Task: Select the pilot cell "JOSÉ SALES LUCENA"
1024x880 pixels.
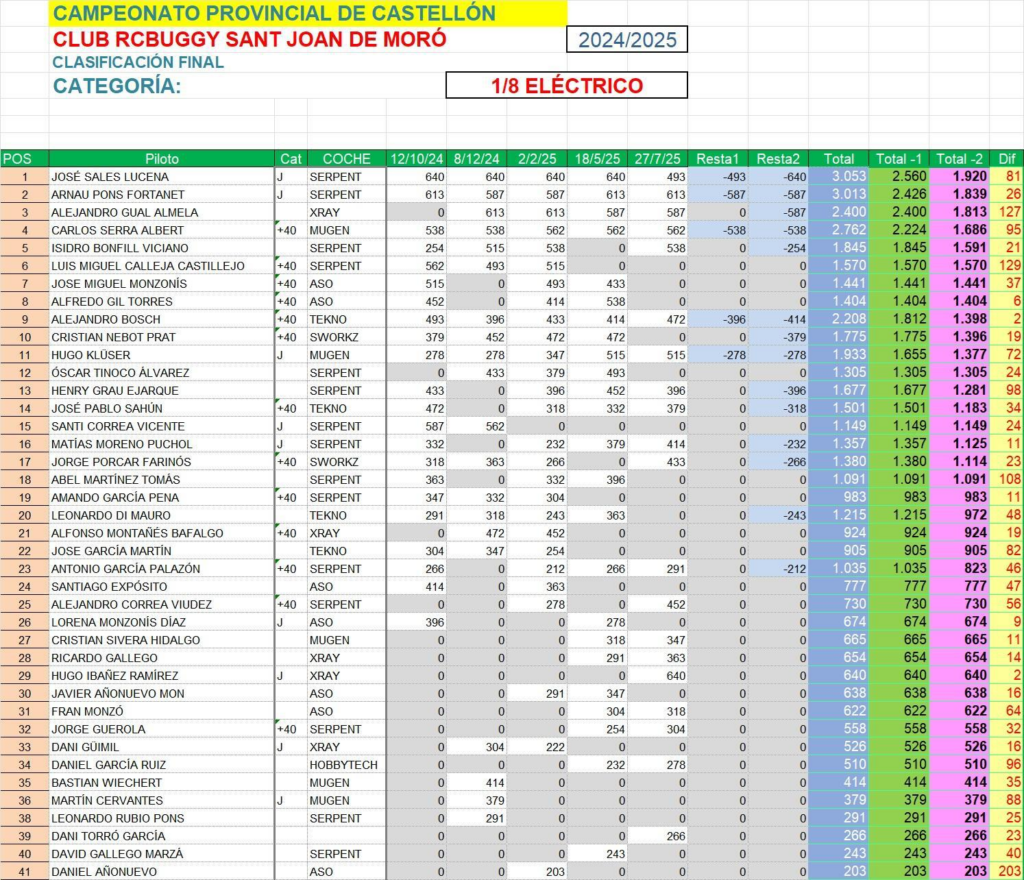Action: 108,177
